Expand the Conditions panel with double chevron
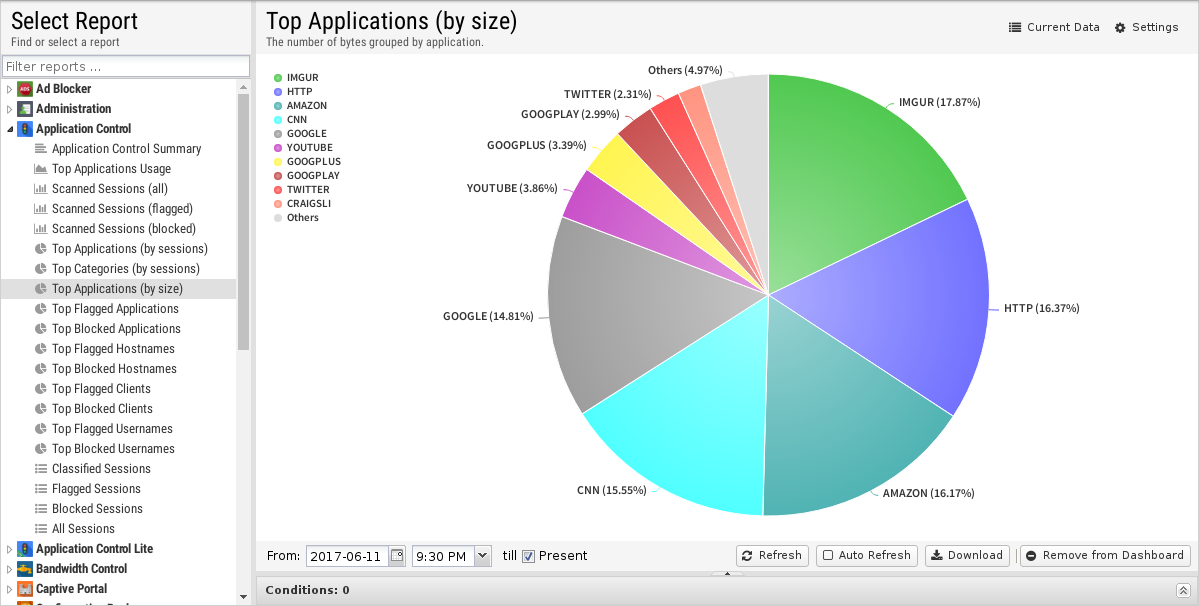Screen dimensions: 1199x606 (1183, 590)
